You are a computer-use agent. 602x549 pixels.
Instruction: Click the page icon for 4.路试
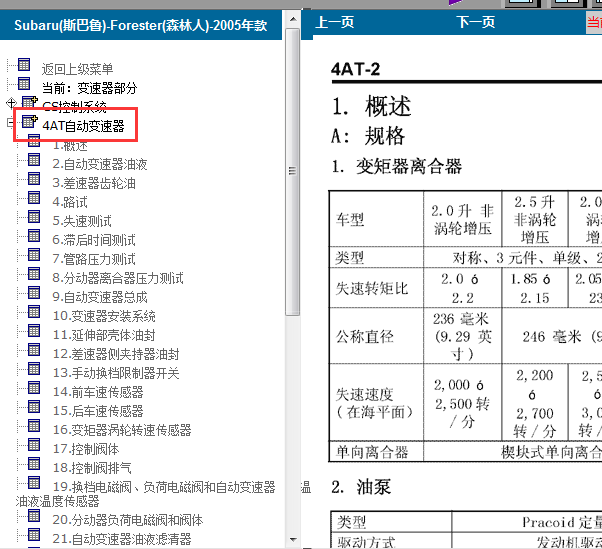[34, 197]
